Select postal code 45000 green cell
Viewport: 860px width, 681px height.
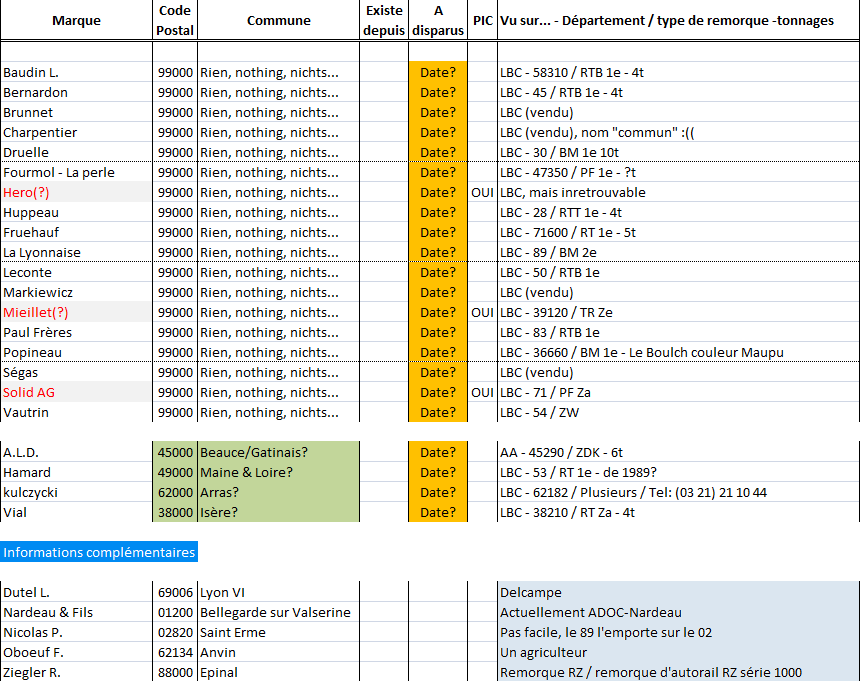point(175,452)
